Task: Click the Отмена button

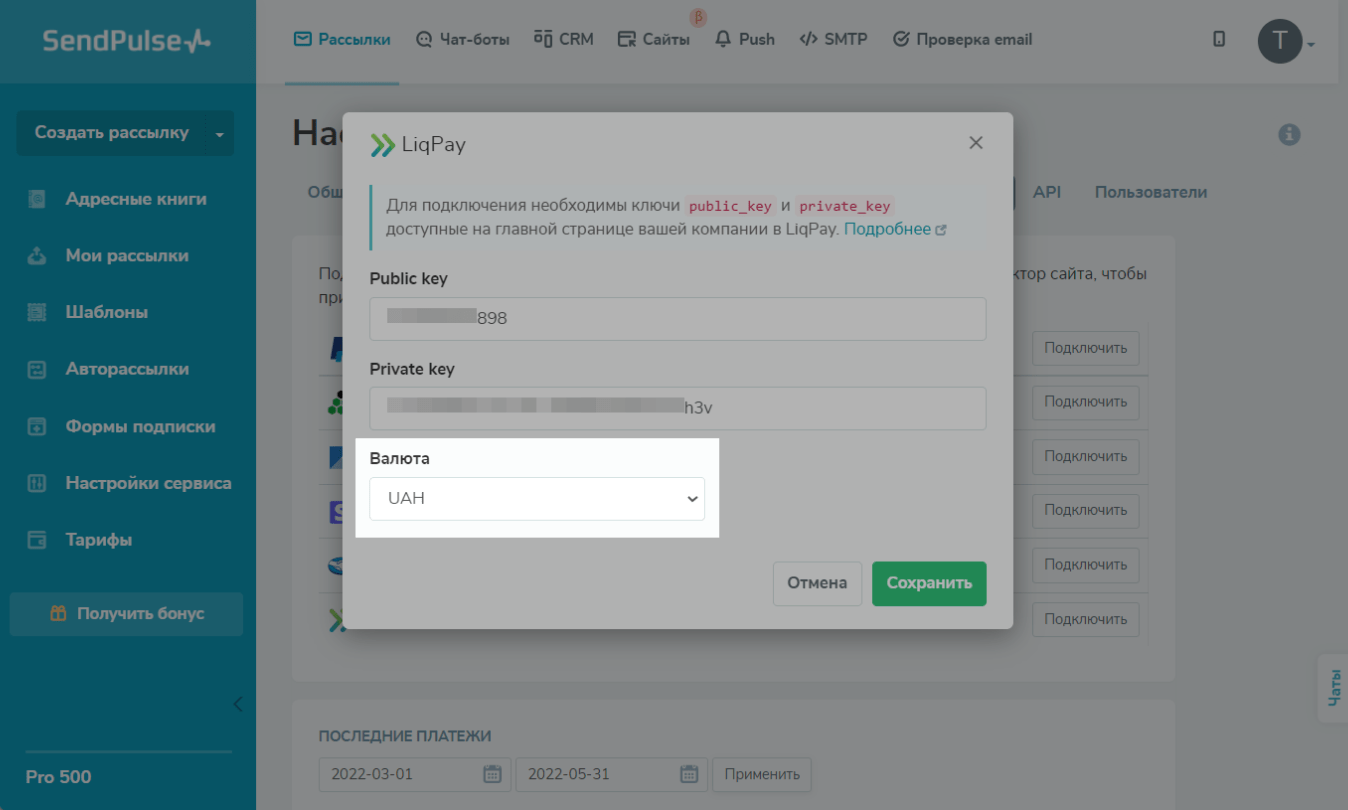Action: coord(817,583)
